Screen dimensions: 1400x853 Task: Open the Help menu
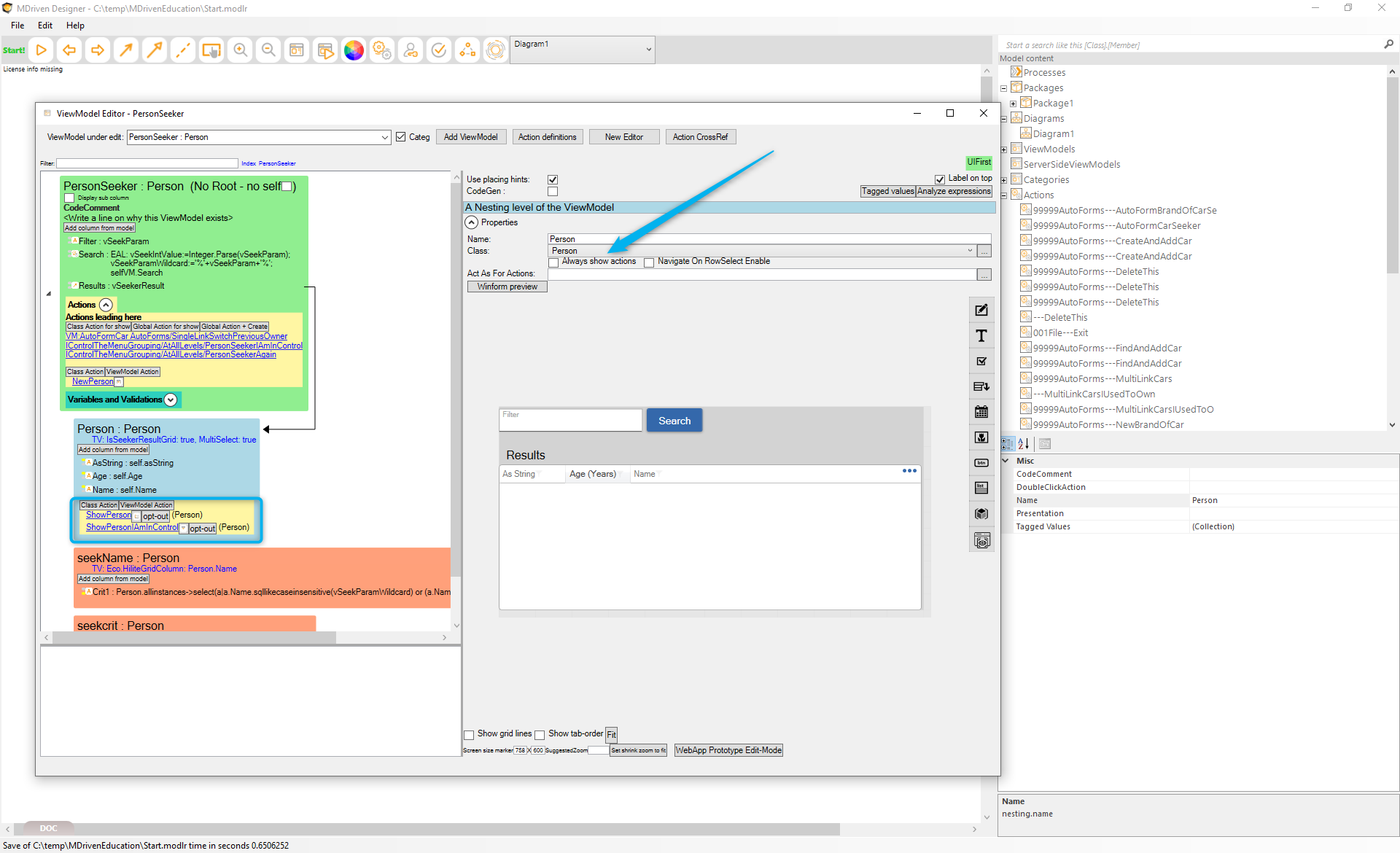click(75, 26)
